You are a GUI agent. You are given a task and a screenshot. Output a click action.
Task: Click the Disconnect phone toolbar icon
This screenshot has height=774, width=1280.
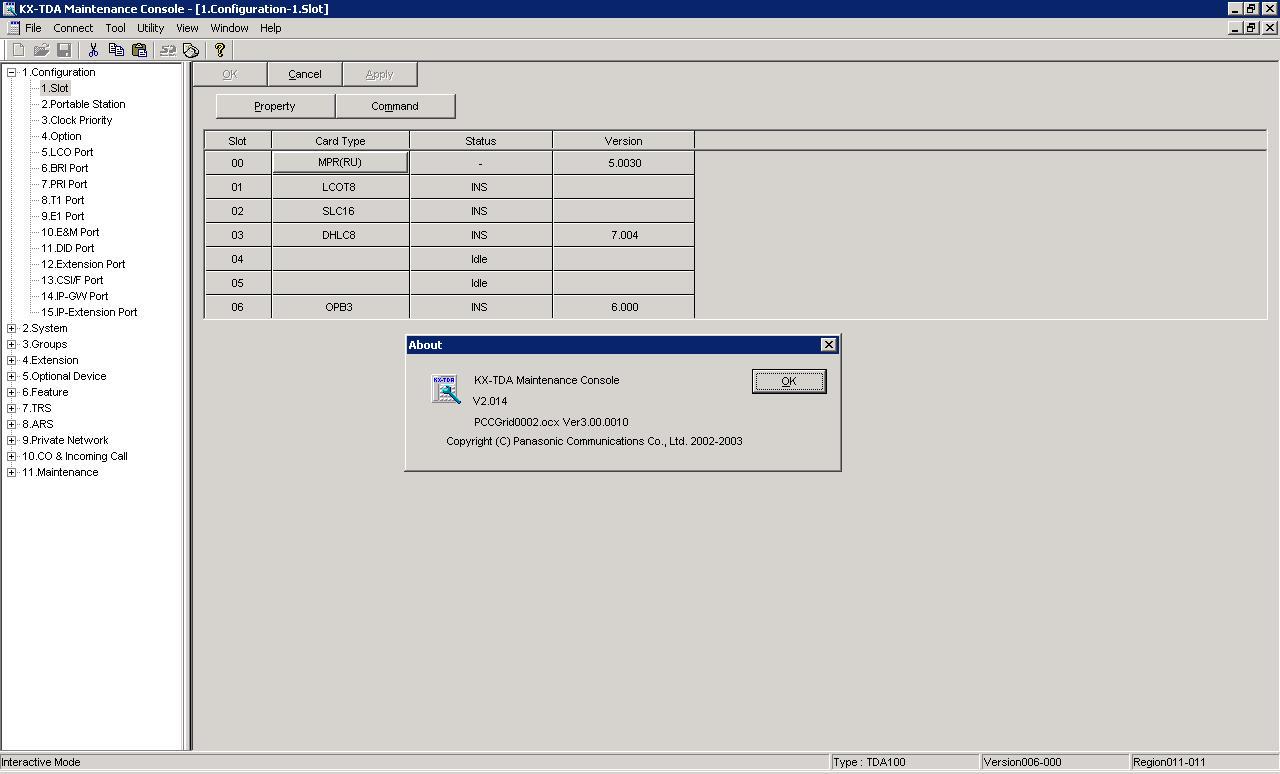191,50
